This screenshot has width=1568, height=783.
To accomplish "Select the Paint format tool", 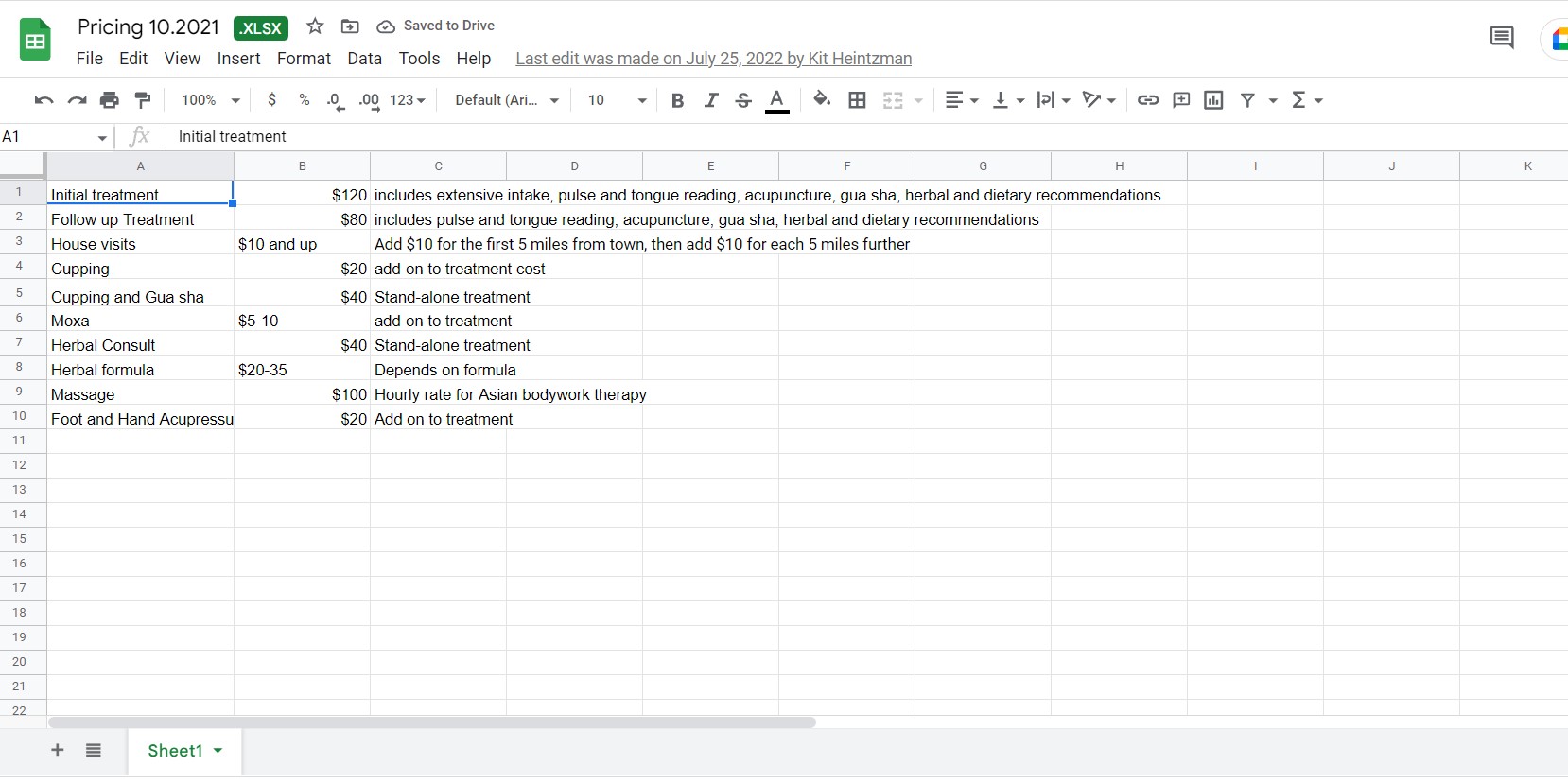I will (143, 100).
